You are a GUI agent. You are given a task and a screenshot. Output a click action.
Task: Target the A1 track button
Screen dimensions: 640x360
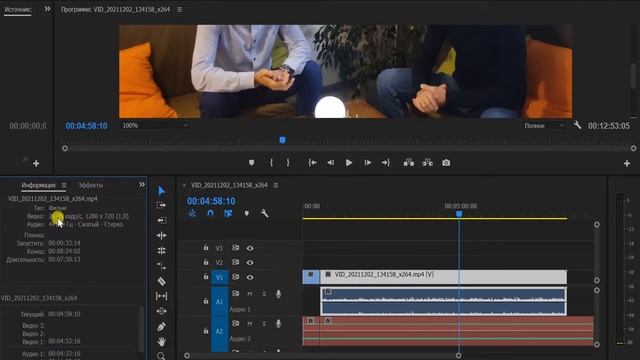(219, 301)
